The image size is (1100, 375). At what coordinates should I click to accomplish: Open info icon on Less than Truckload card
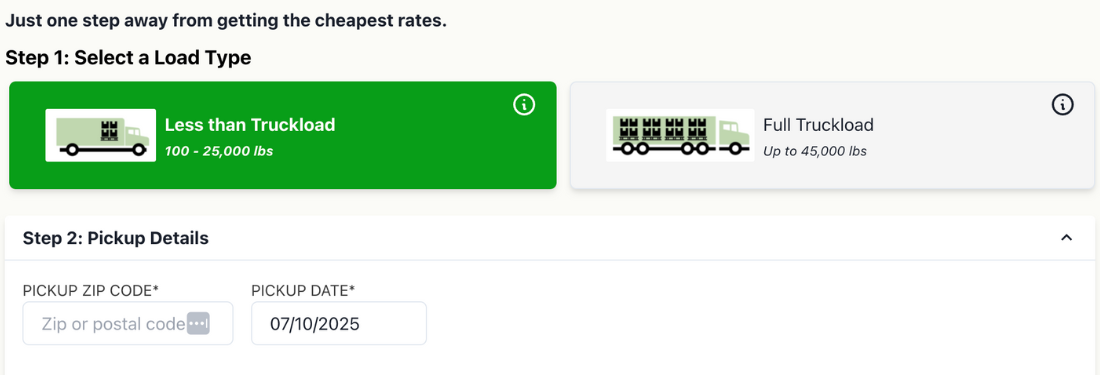[524, 105]
